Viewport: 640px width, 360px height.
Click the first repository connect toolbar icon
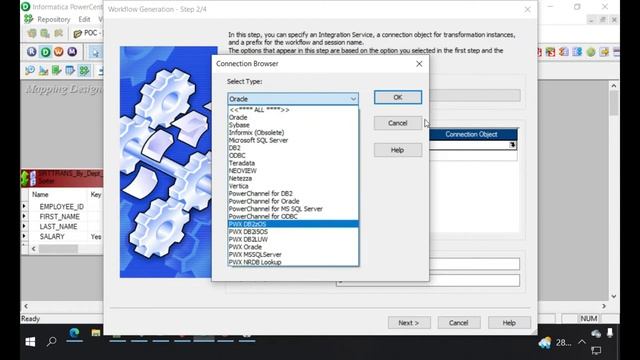[32, 33]
